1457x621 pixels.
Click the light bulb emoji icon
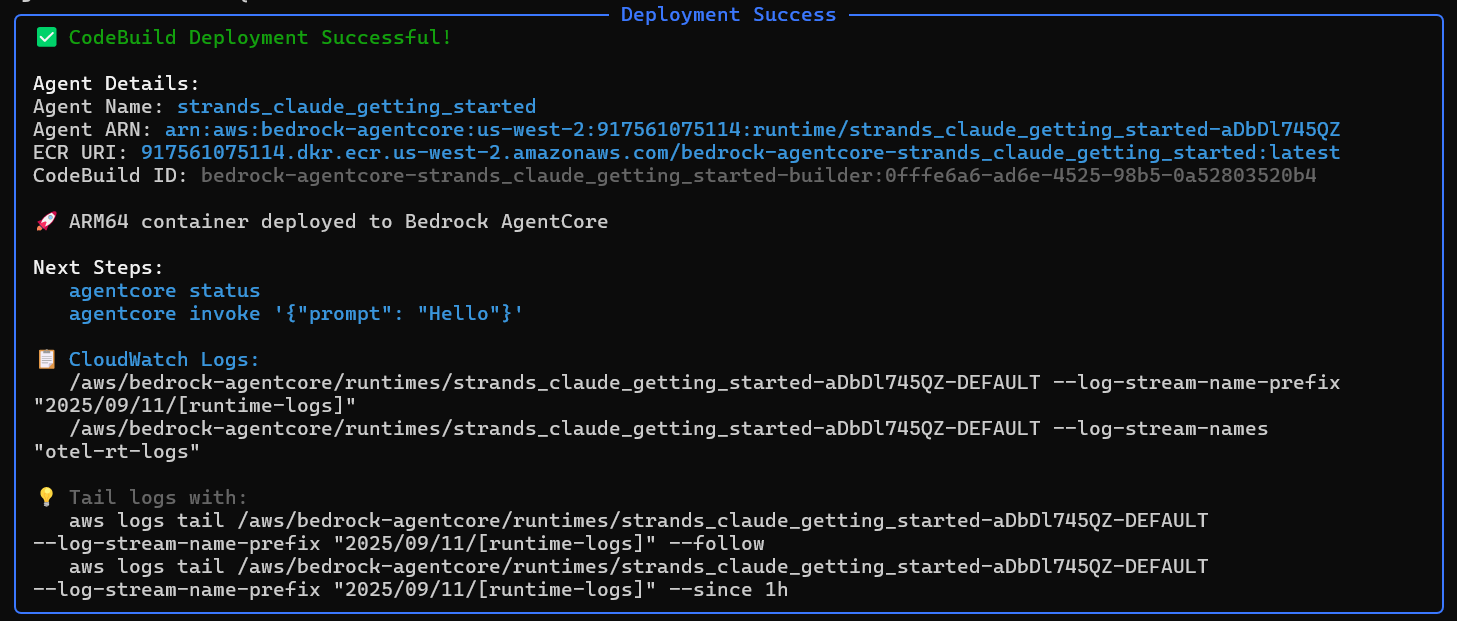(46, 498)
